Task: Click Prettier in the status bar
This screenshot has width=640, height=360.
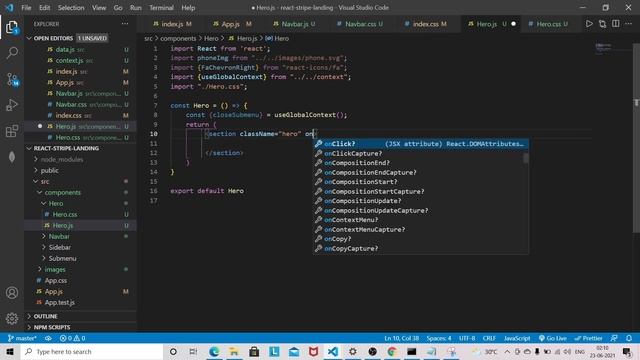Action: pos(588,338)
